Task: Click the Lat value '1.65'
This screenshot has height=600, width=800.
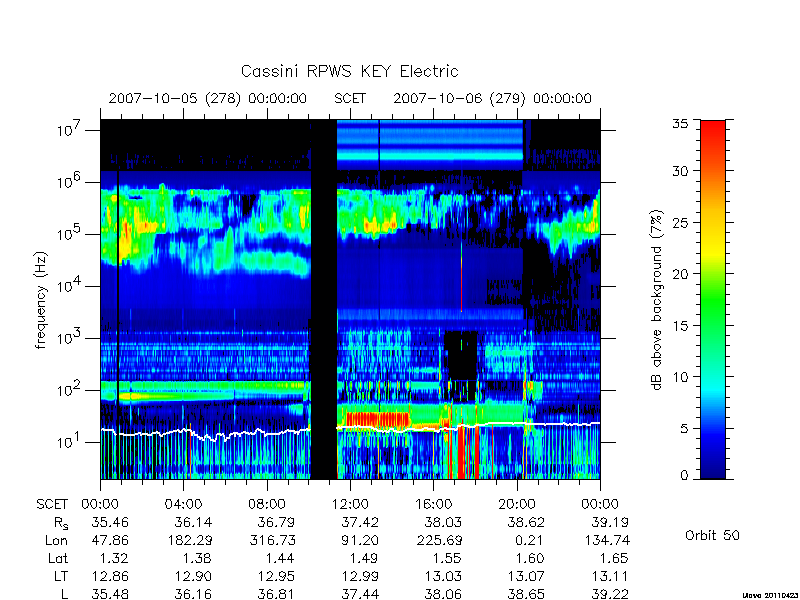Action: [x=614, y=559]
